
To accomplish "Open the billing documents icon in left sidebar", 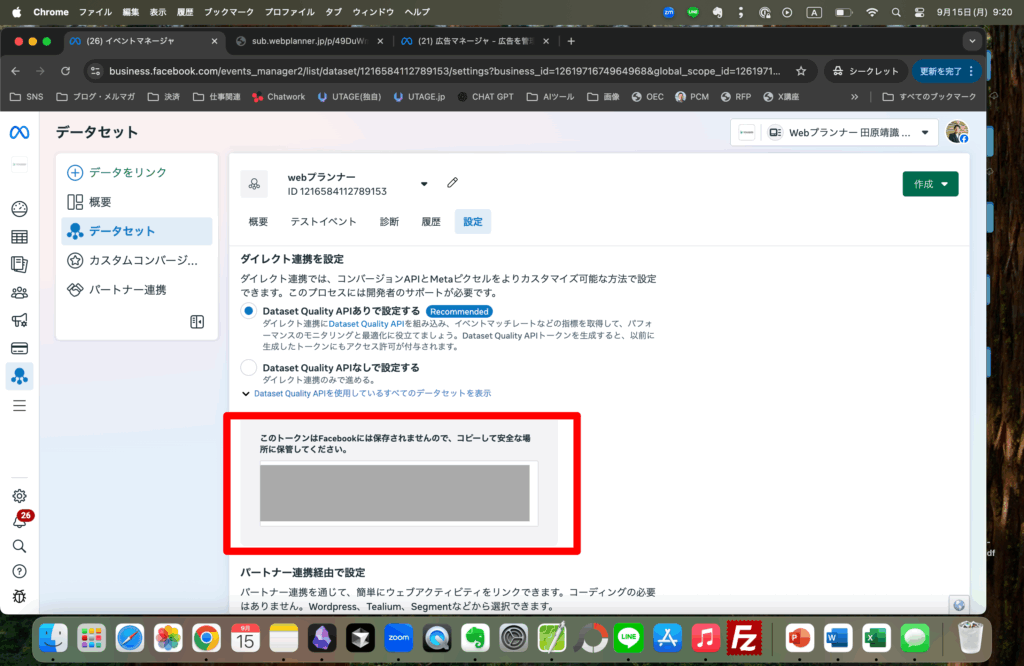I will [x=20, y=264].
